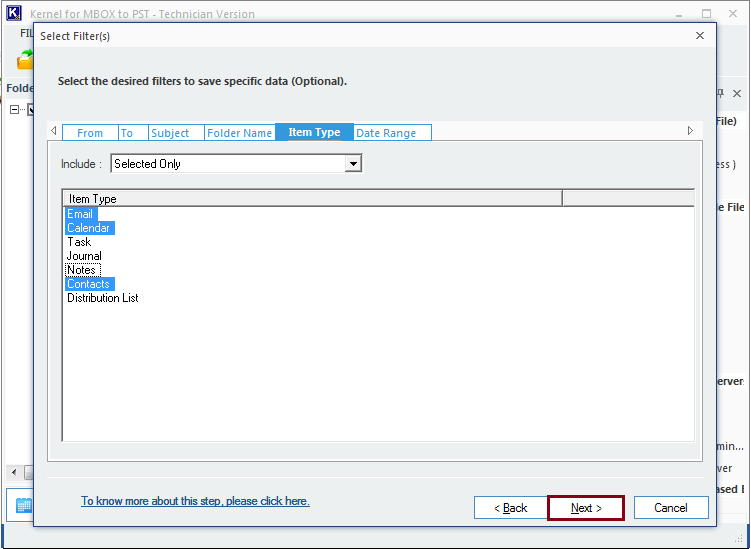
Task: Close the Select Filter(s) dialog
Action: [x=700, y=35]
